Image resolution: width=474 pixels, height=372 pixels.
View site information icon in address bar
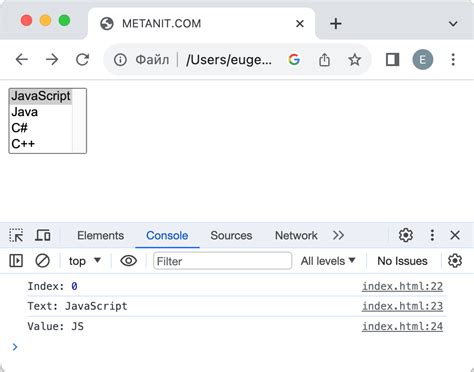[x=120, y=60]
